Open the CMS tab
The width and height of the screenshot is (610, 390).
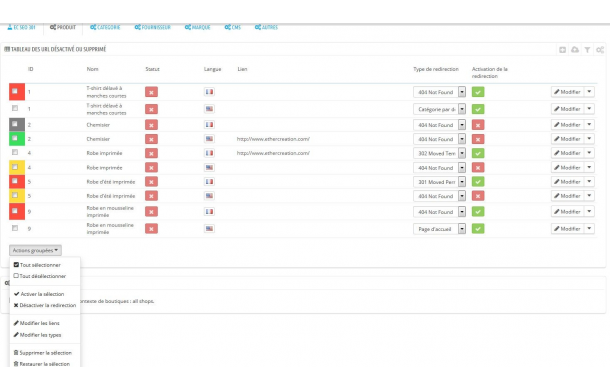pos(233,27)
